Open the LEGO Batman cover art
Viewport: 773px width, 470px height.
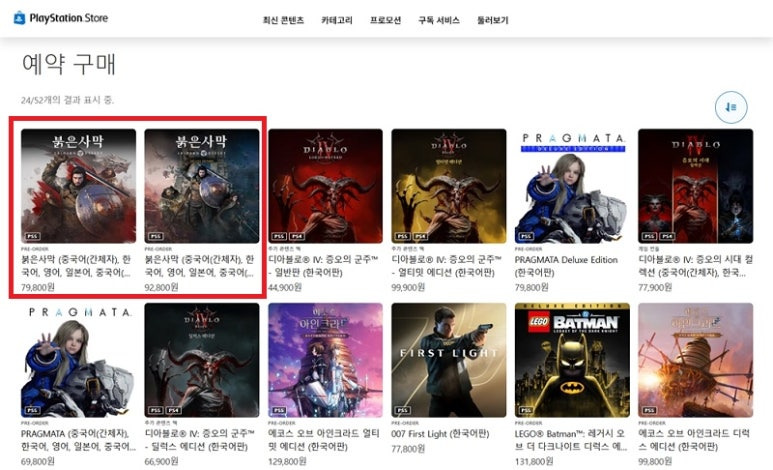coord(572,360)
